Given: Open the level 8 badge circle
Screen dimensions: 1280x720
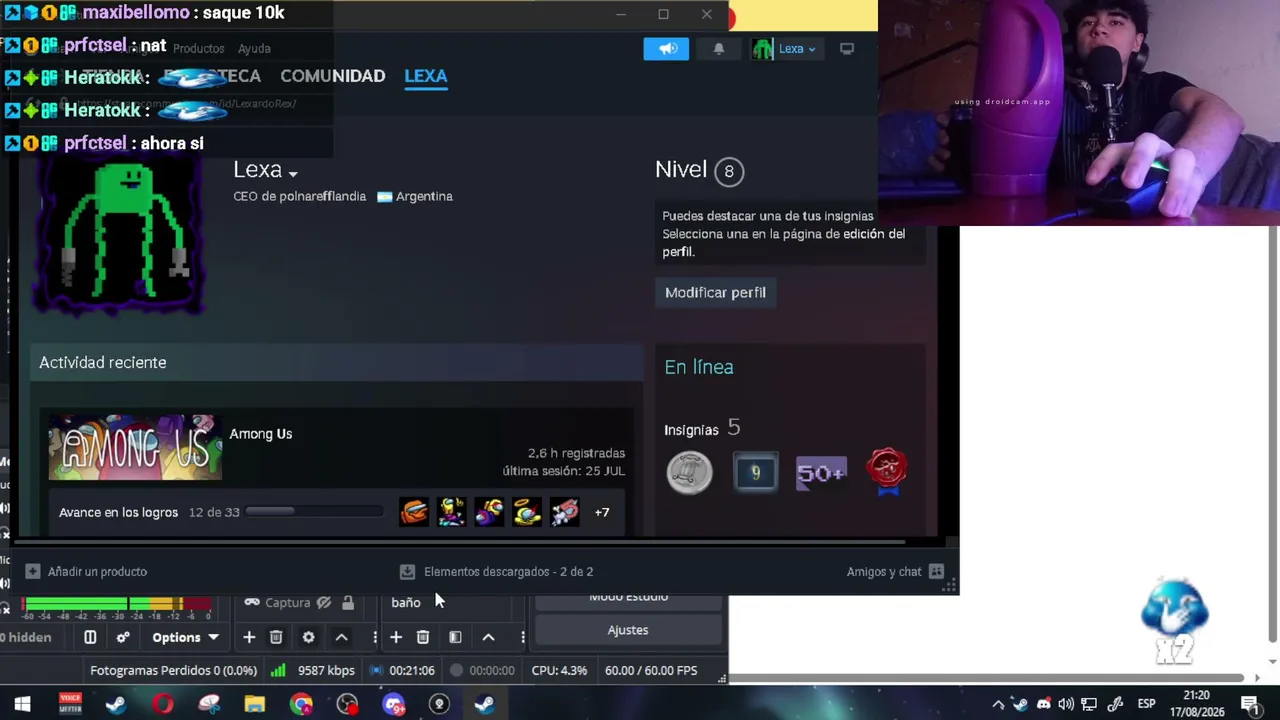Looking at the screenshot, I should tap(729, 171).
